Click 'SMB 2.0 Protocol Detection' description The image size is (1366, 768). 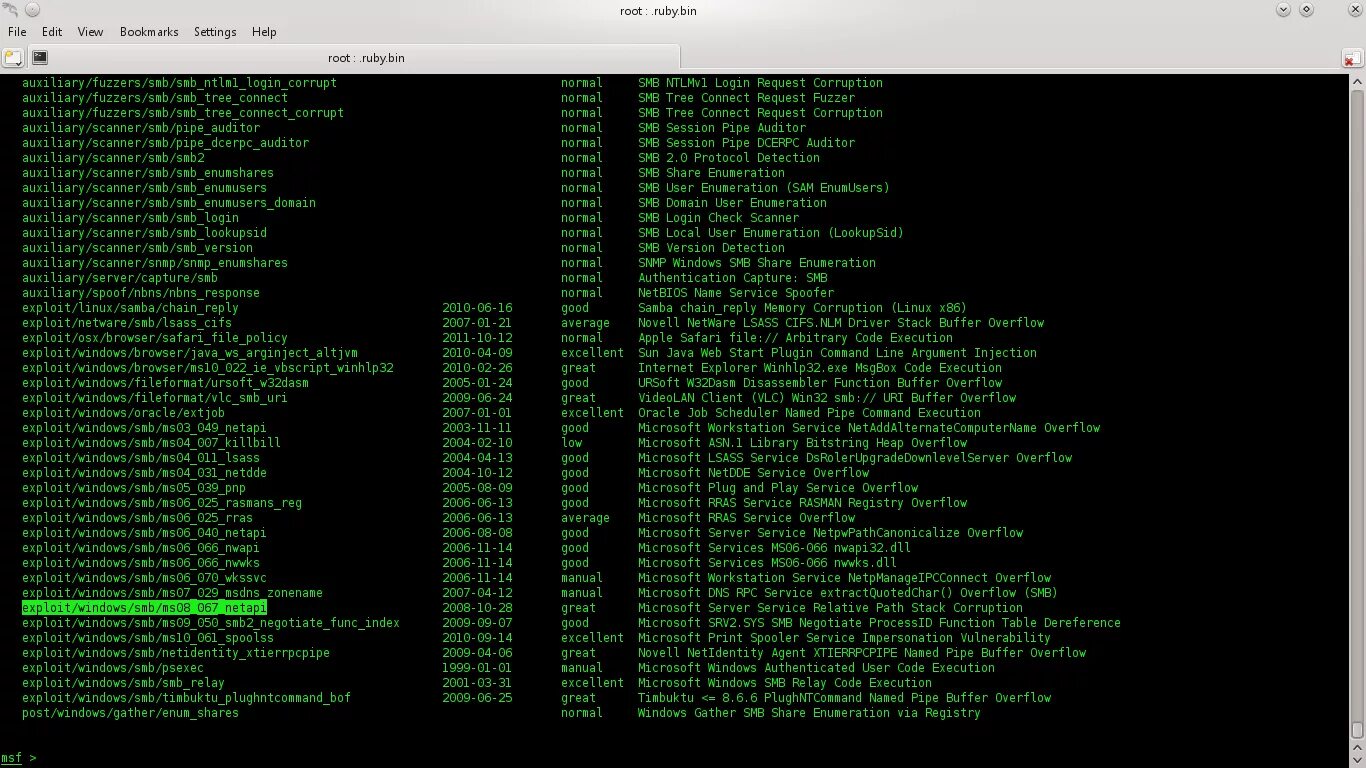729,158
